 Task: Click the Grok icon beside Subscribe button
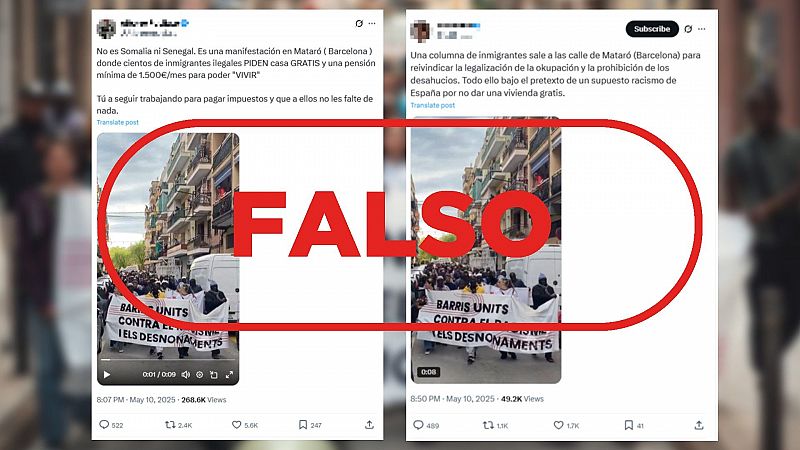pyautogui.click(x=688, y=29)
